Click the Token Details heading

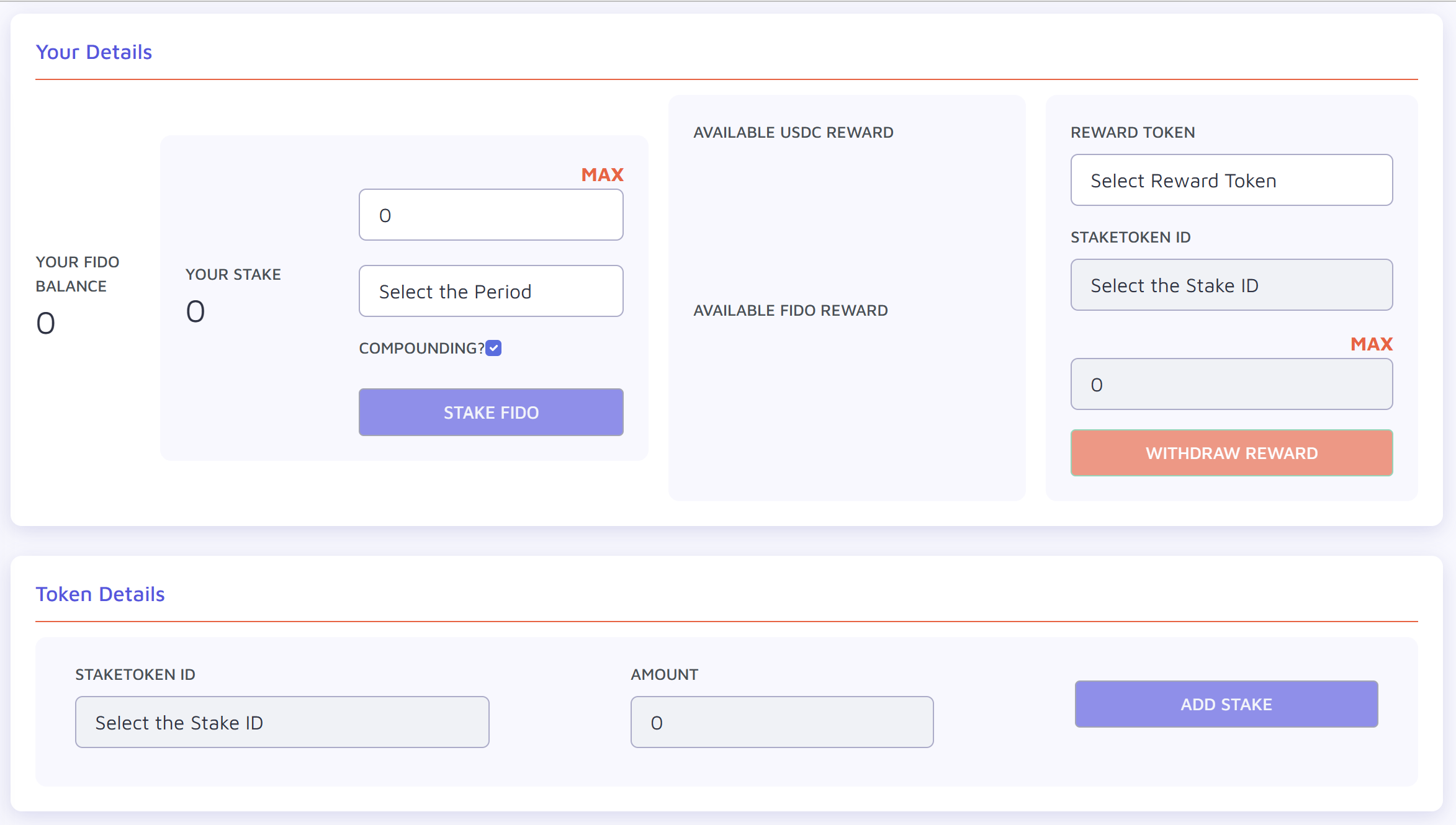(x=100, y=594)
